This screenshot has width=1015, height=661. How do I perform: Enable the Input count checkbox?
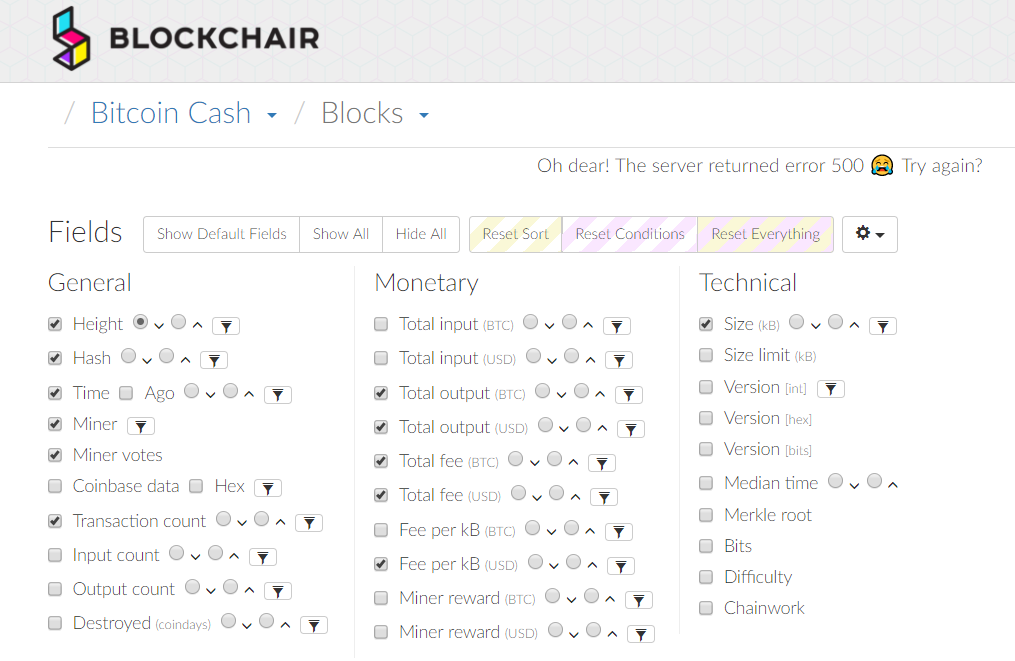(x=55, y=555)
